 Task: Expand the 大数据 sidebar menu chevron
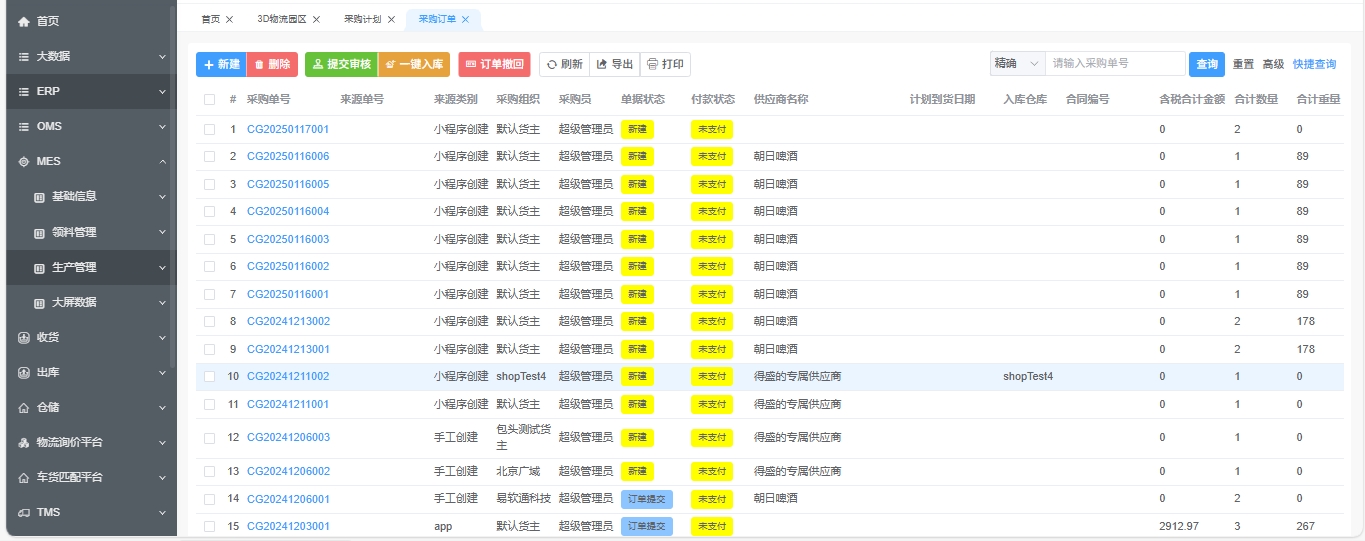(162, 56)
